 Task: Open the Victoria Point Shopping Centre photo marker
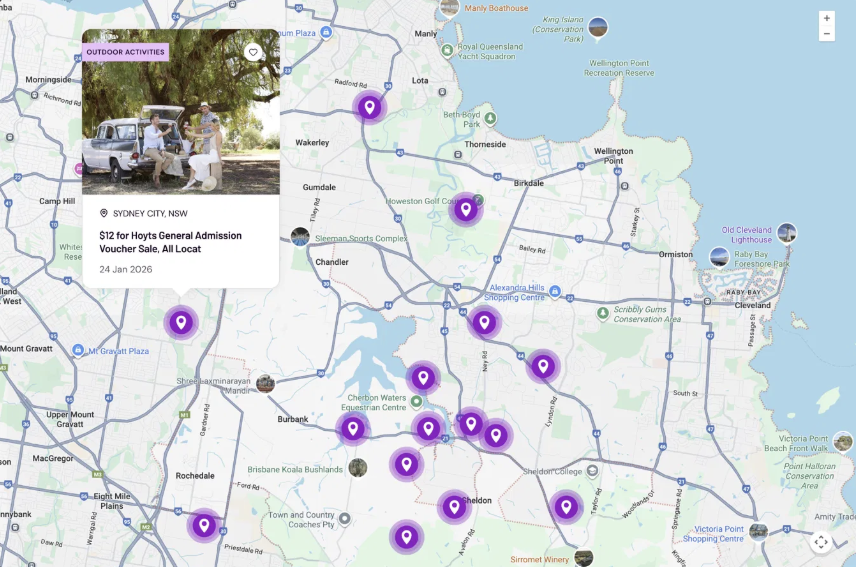[x=758, y=530]
